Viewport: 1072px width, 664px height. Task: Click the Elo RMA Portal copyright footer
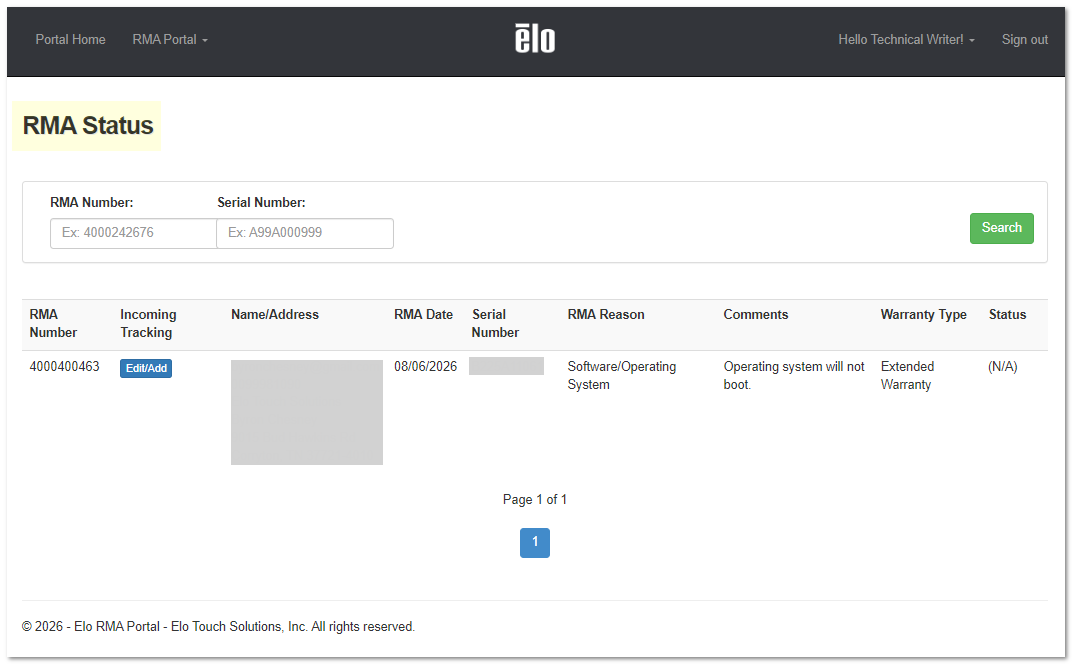coord(218,626)
